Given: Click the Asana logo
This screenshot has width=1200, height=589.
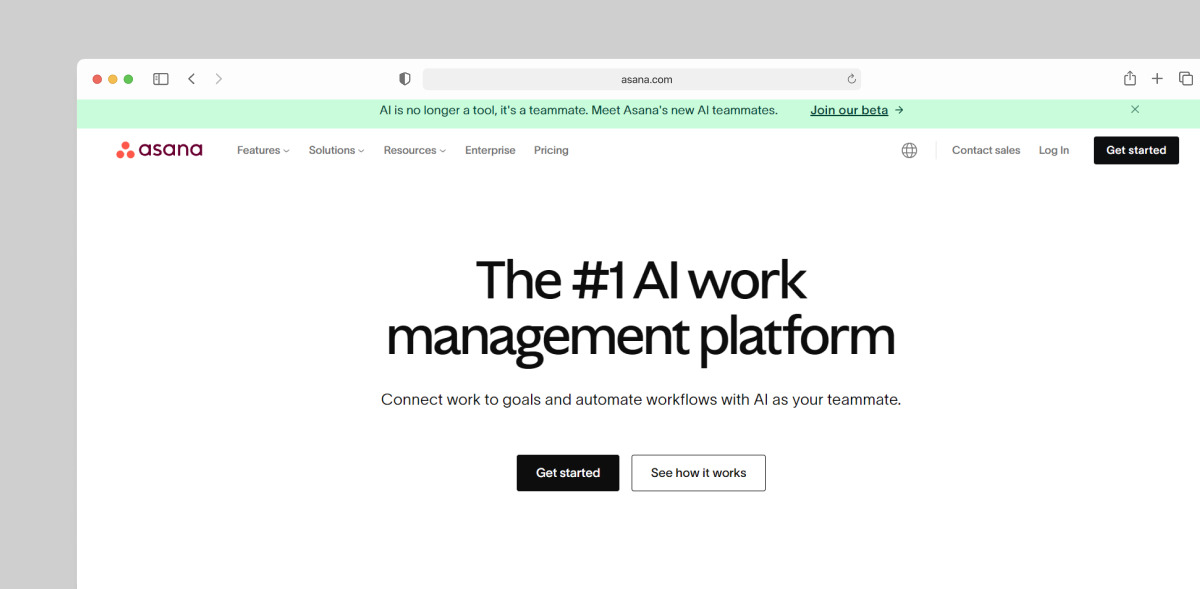Looking at the screenshot, I should pos(159,150).
